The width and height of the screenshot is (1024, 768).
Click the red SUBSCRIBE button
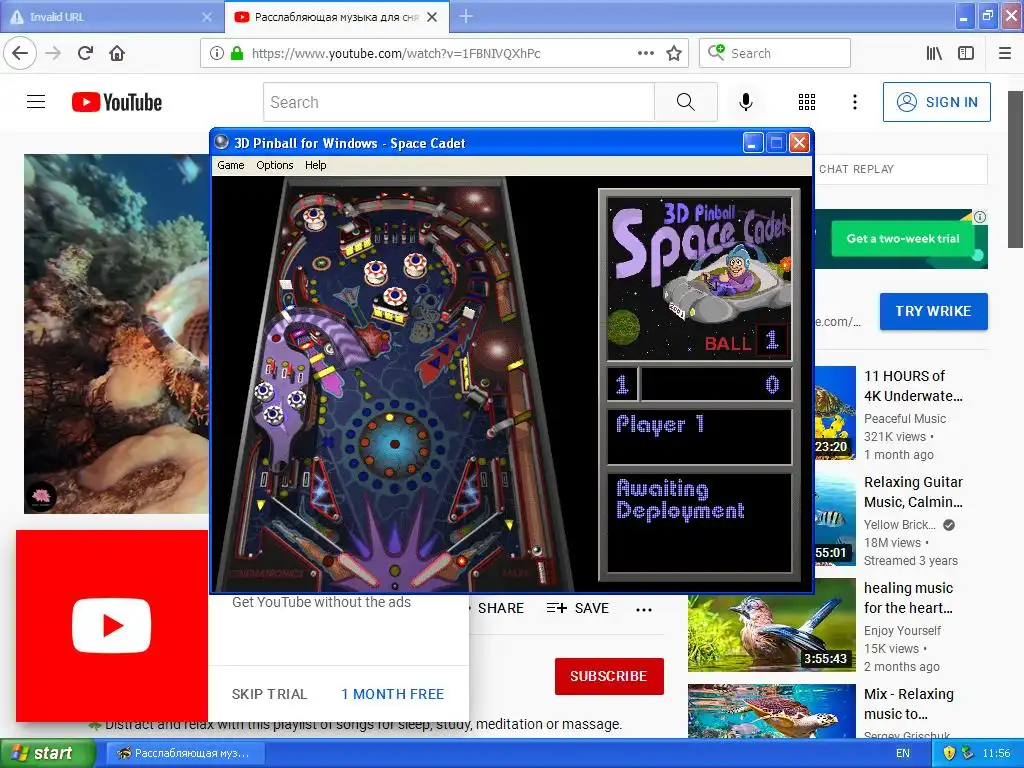coord(609,676)
